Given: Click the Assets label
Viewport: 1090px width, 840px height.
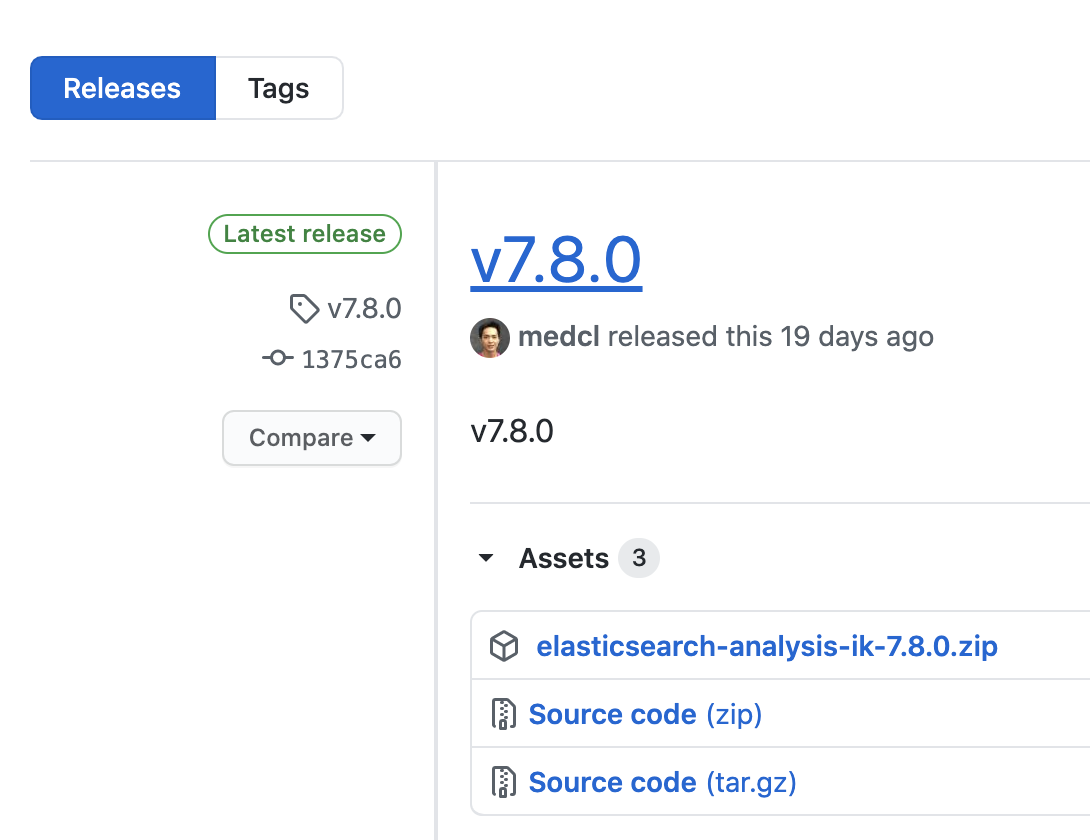Looking at the screenshot, I should (x=563, y=558).
